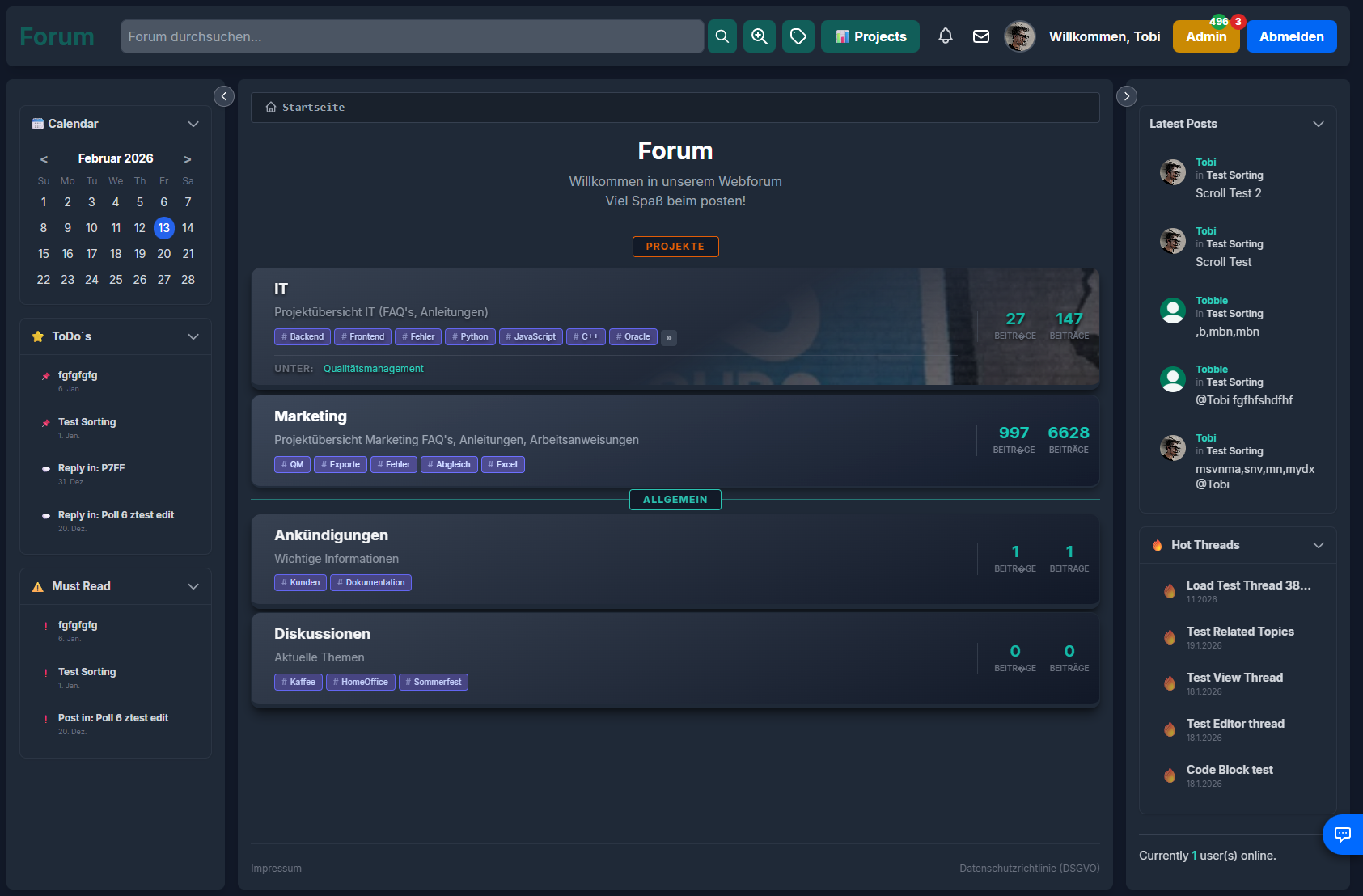Collapse the Latest Posts panel
1363x896 pixels.
1318,124
